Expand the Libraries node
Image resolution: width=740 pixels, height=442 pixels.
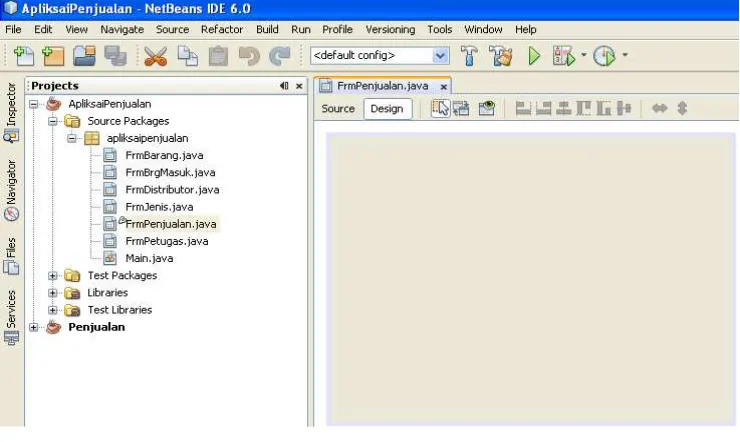pyautogui.click(x=53, y=293)
